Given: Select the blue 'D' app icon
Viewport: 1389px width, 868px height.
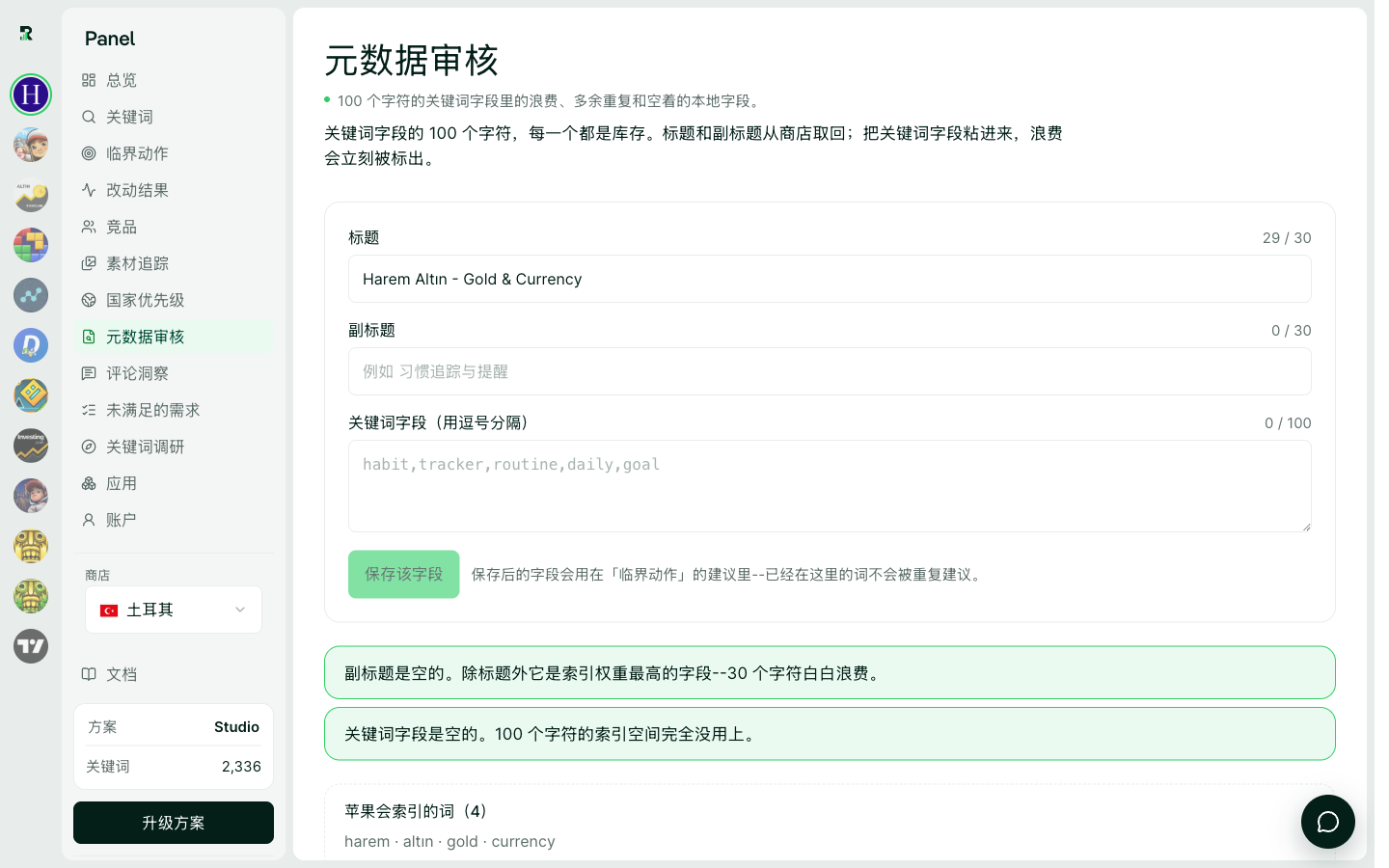Looking at the screenshot, I should [x=31, y=345].
